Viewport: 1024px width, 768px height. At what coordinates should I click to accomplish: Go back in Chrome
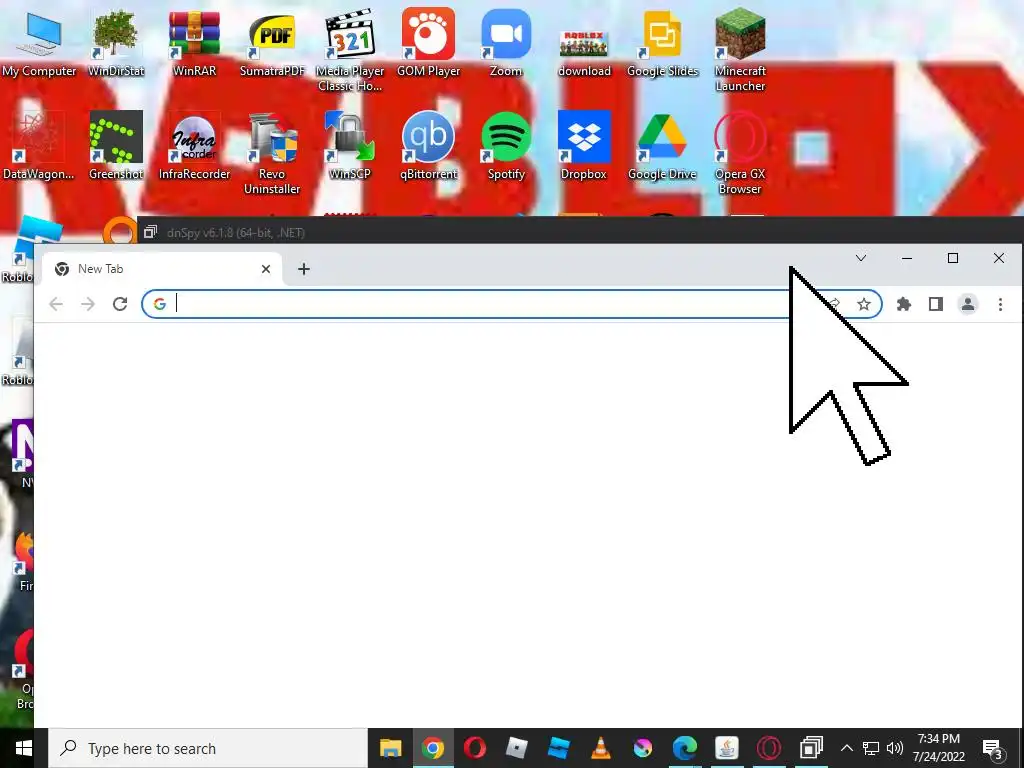(x=56, y=304)
